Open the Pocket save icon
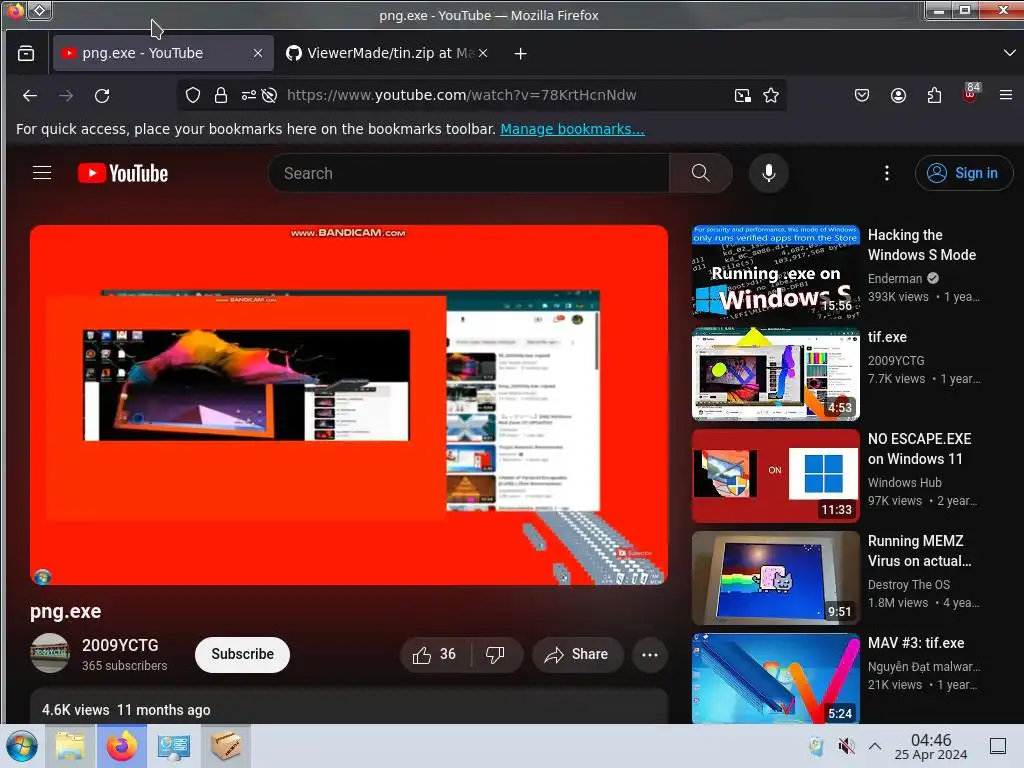 (x=862, y=95)
